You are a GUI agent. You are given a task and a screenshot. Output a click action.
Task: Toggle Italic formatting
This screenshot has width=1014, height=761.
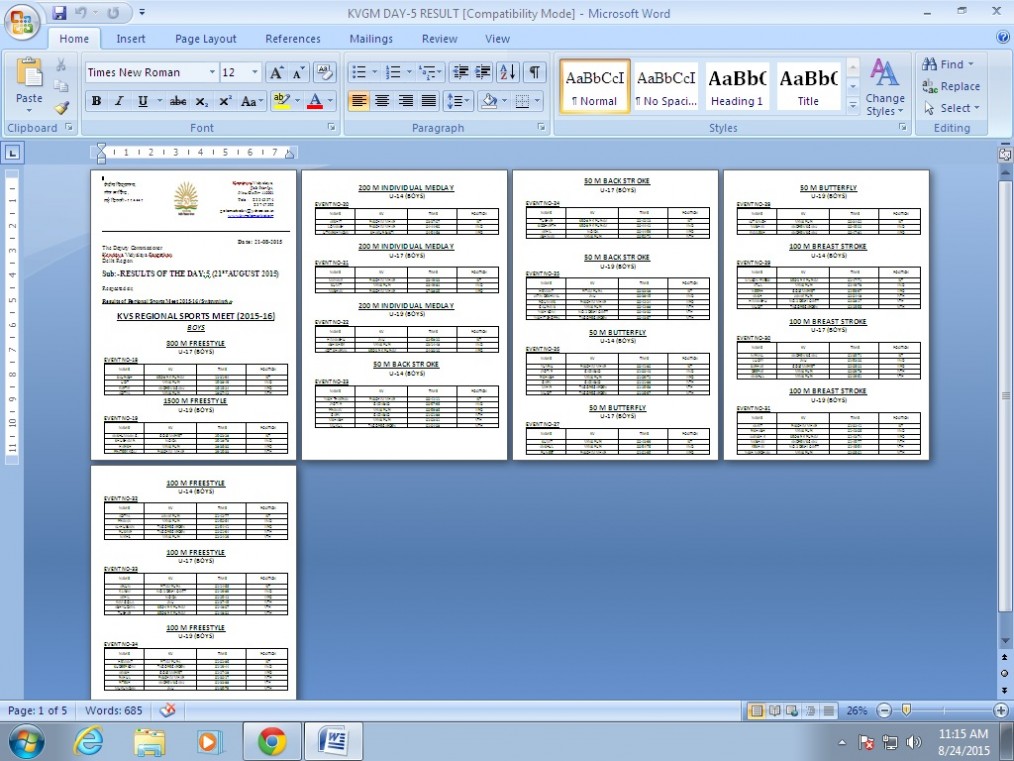coord(119,101)
